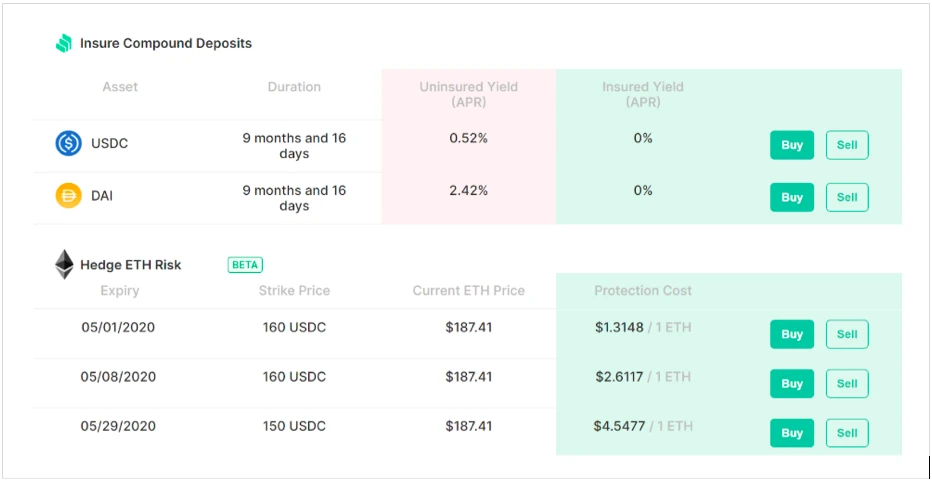Viewport: 932px width, 483px height.
Task: Sell insured USDC deposit
Action: (847, 145)
